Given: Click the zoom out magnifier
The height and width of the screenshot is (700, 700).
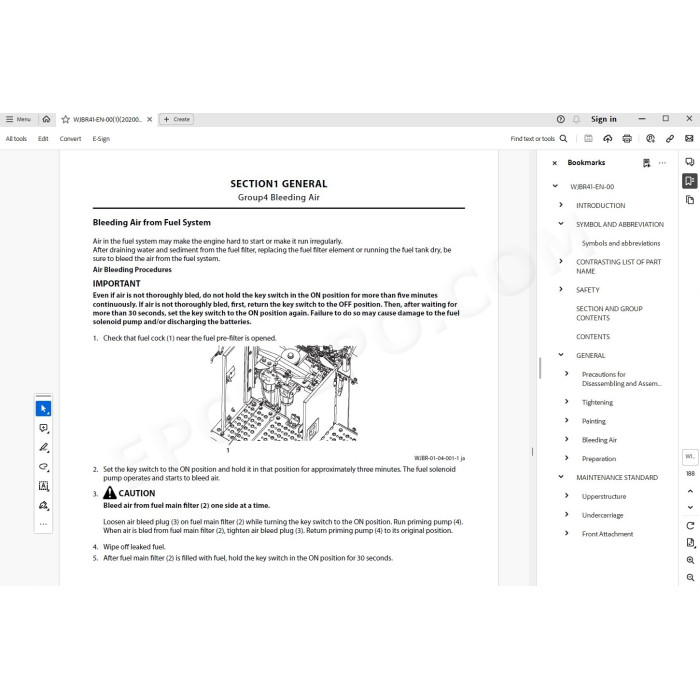Looking at the screenshot, I should pyautogui.click(x=690, y=577).
